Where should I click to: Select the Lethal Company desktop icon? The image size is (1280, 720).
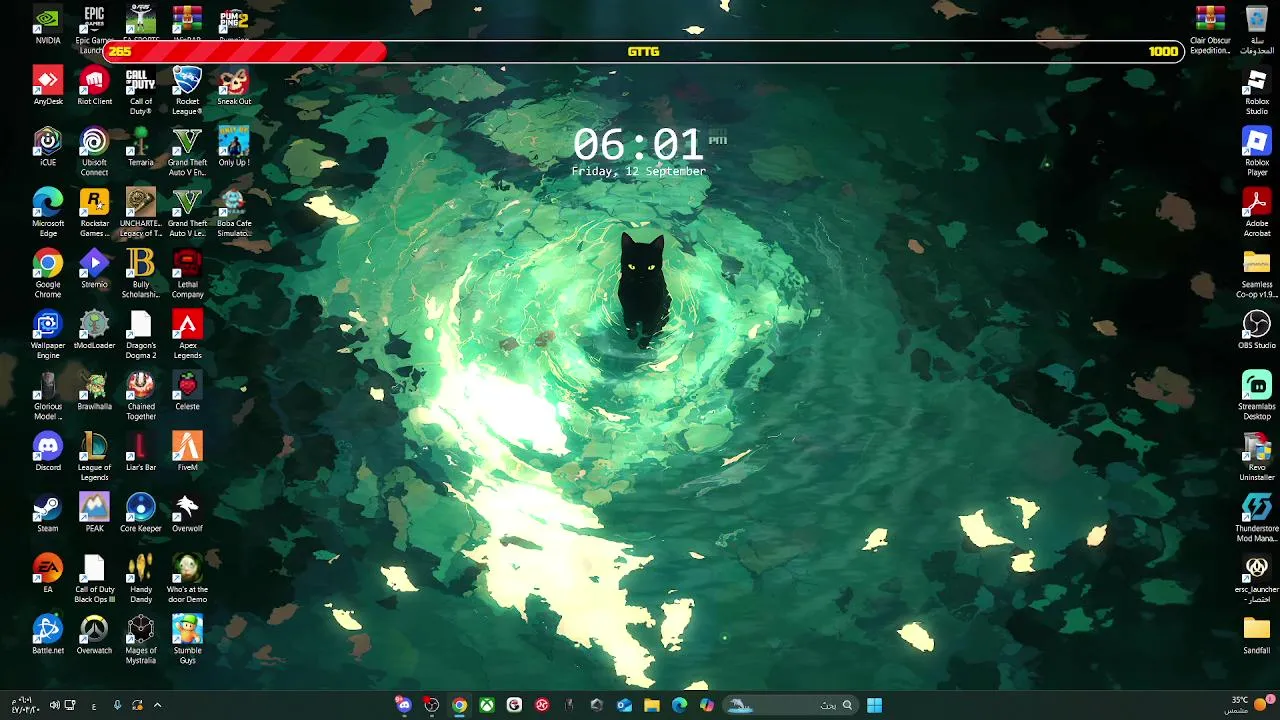[187, 274]
